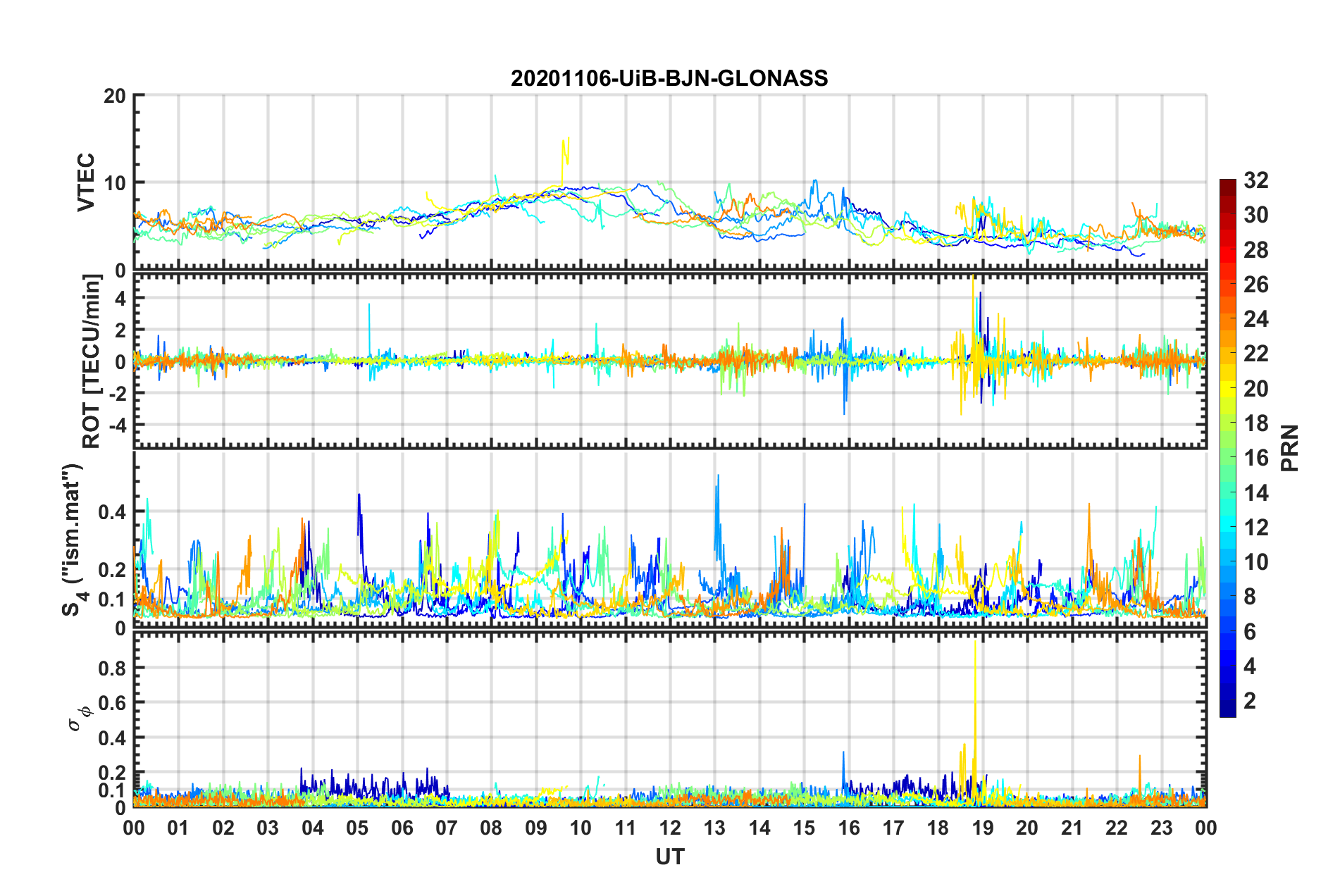Click x-axis hour label 07
The image size is (1340, 896).
click(x=447, y=828)
